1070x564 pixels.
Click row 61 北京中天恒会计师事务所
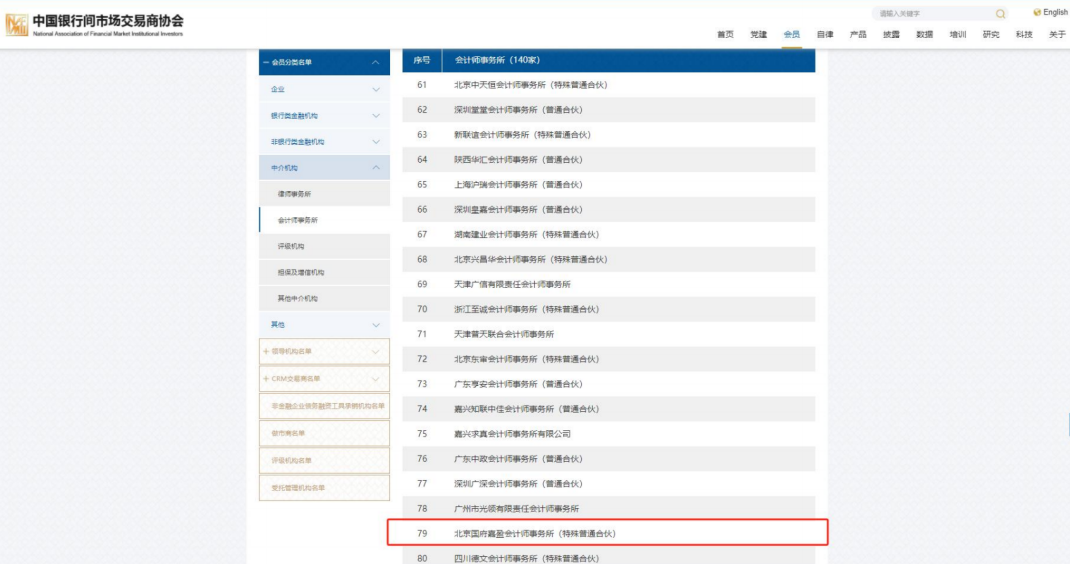click(x=609, y=85)
